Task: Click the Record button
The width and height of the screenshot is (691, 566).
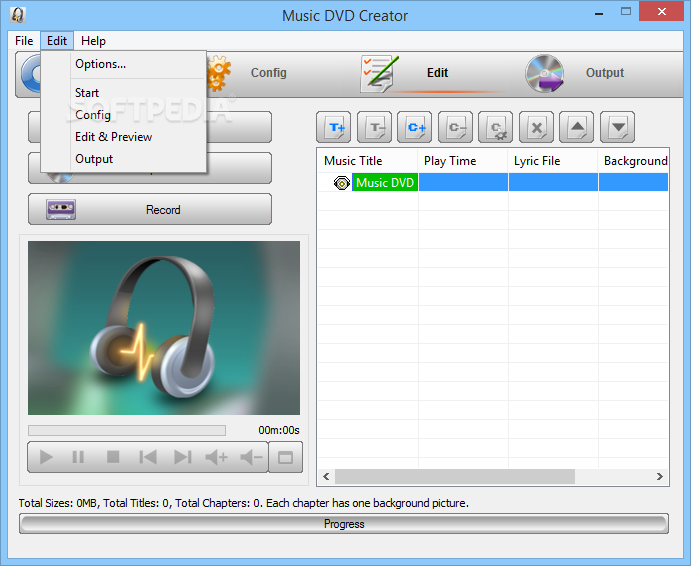Action: pyautogui.click(x=150, y=209)
